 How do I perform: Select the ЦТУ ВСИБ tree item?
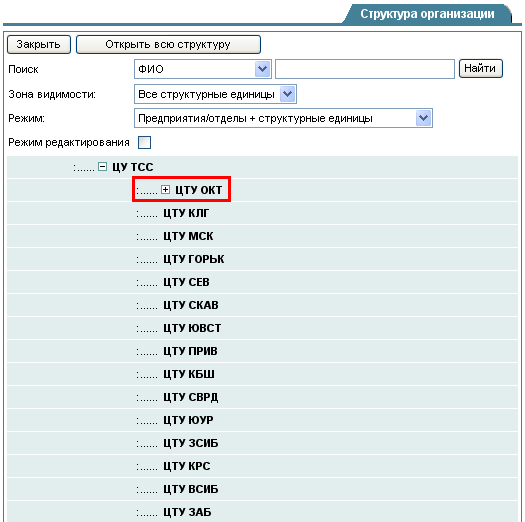[x=191, y=489]
